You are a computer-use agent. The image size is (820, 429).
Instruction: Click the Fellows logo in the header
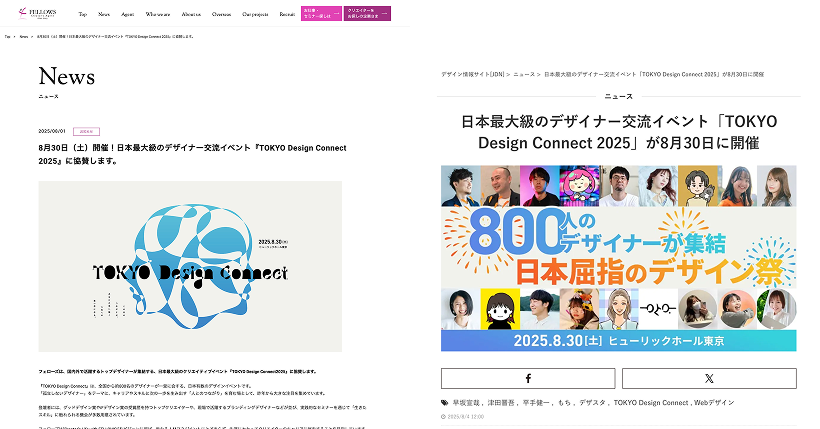pyautogui.click(x=37, y=13)
